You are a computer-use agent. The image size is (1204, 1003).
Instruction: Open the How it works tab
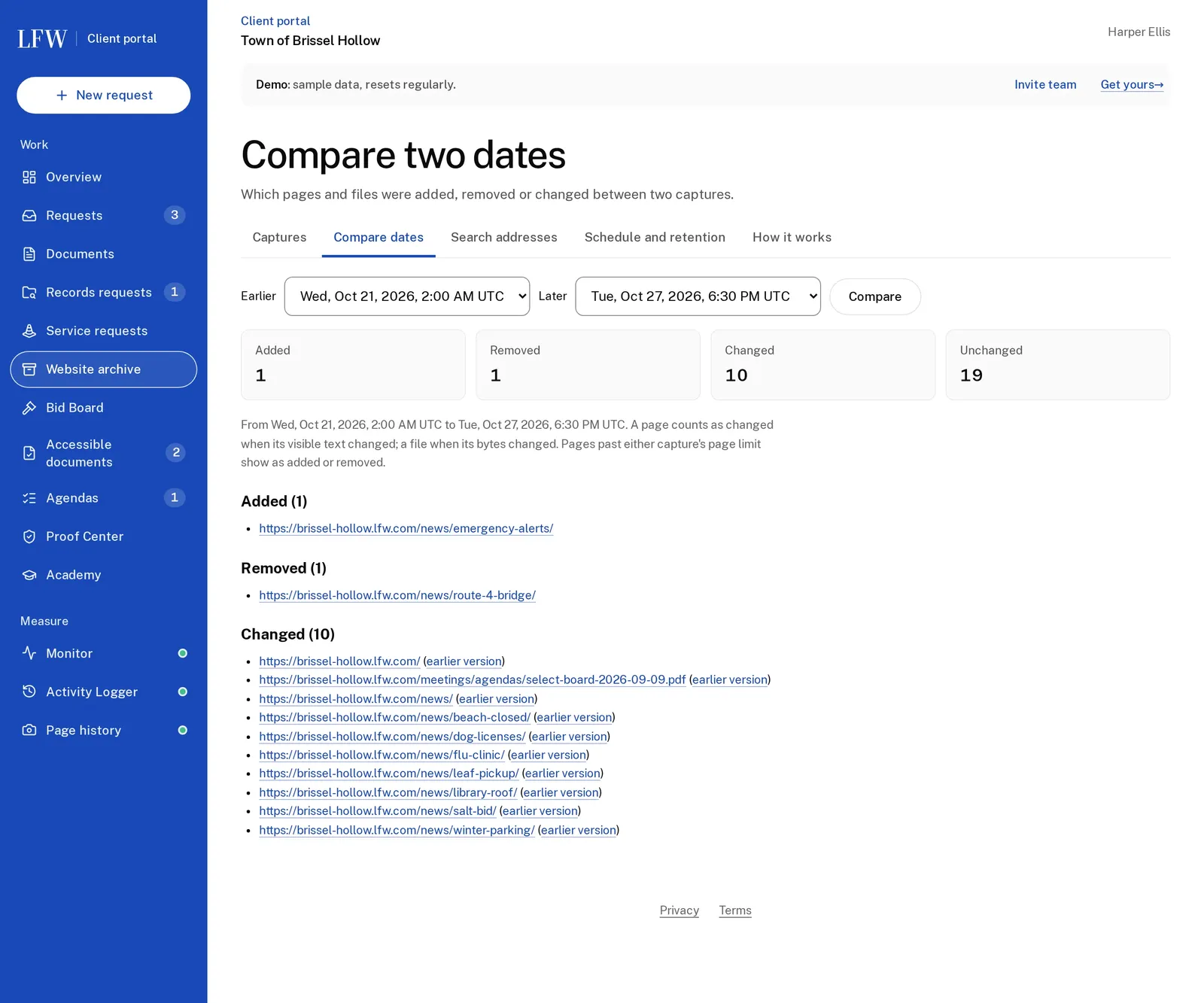792,237
